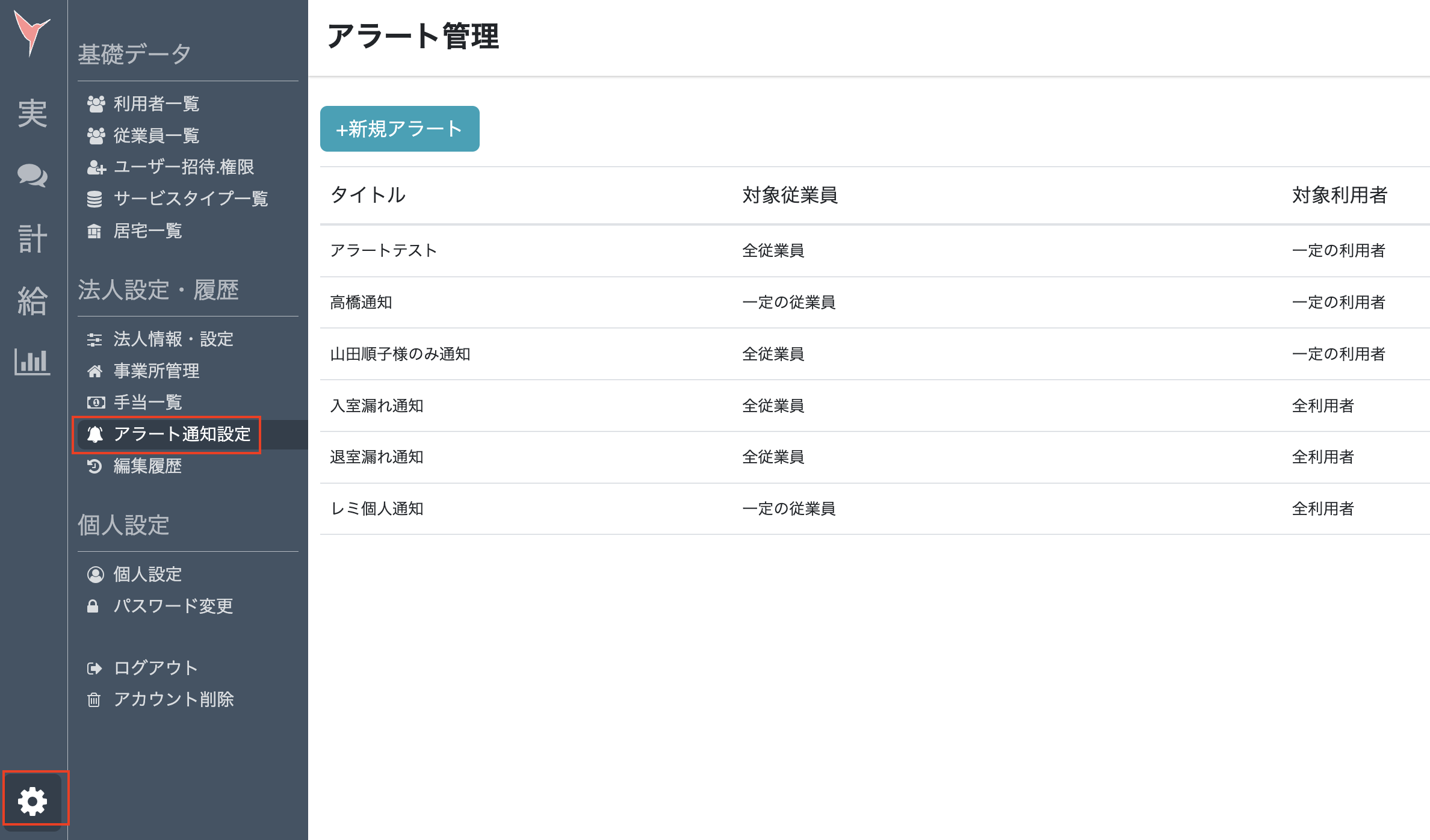1430x840 pixels.
Task: Open the bar chart statistics icon
Action: coord(34,362)
